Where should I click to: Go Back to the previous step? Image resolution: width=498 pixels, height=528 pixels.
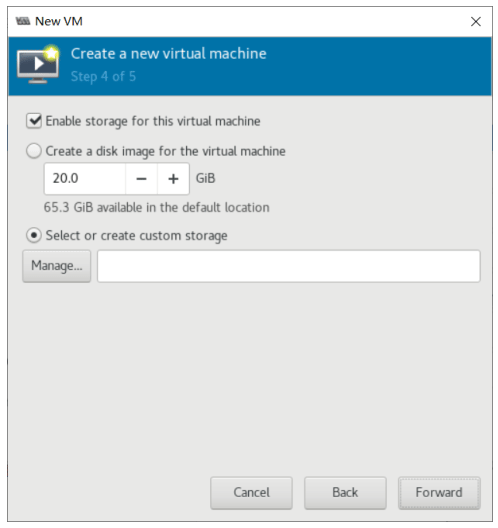[x=345, y=493]
